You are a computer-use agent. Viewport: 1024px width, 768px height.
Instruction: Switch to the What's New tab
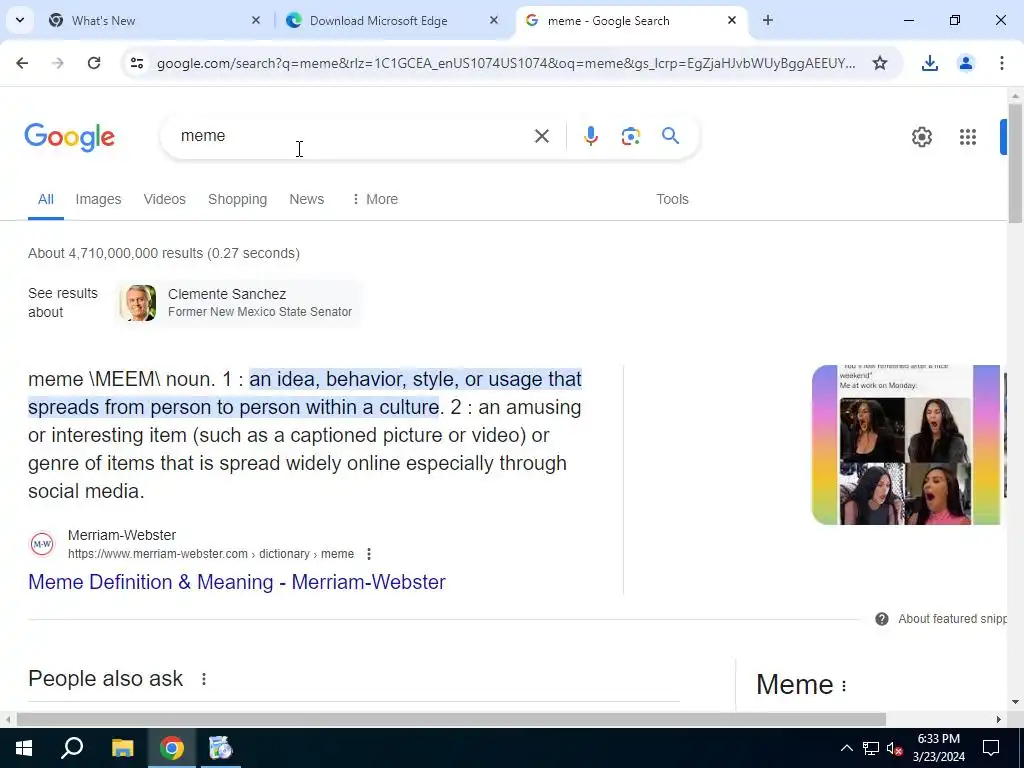(154, 20)
